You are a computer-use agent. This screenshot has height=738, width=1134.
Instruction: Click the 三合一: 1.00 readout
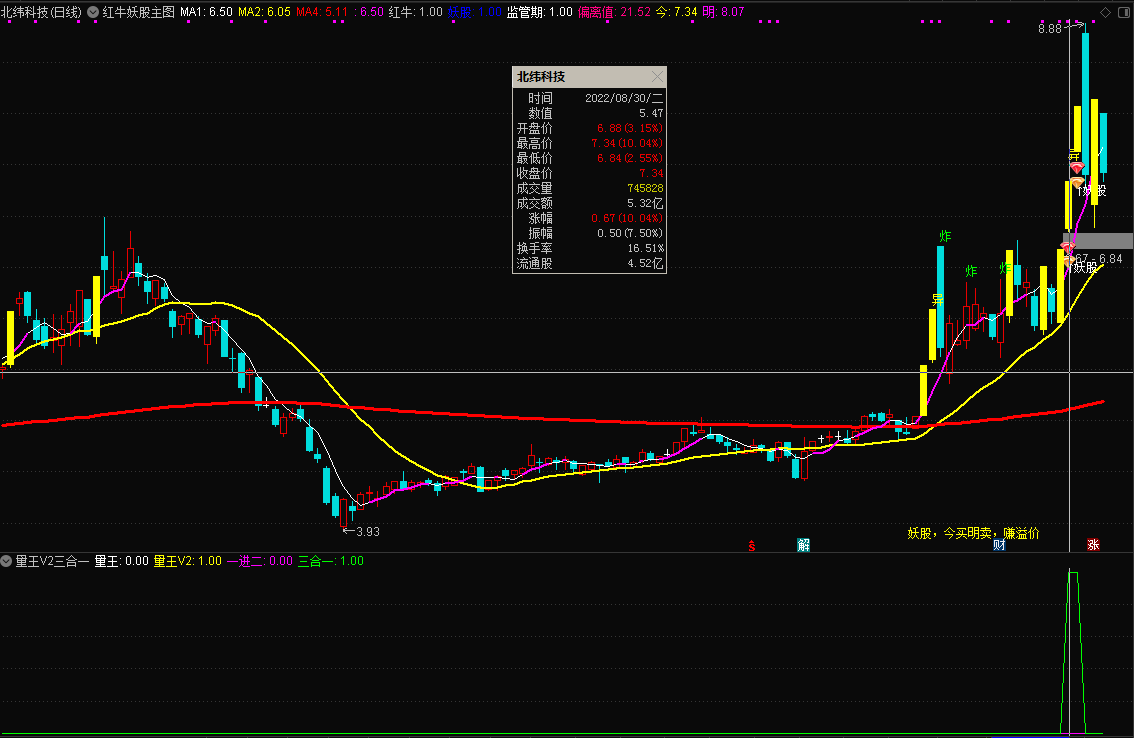click(331, 561)
